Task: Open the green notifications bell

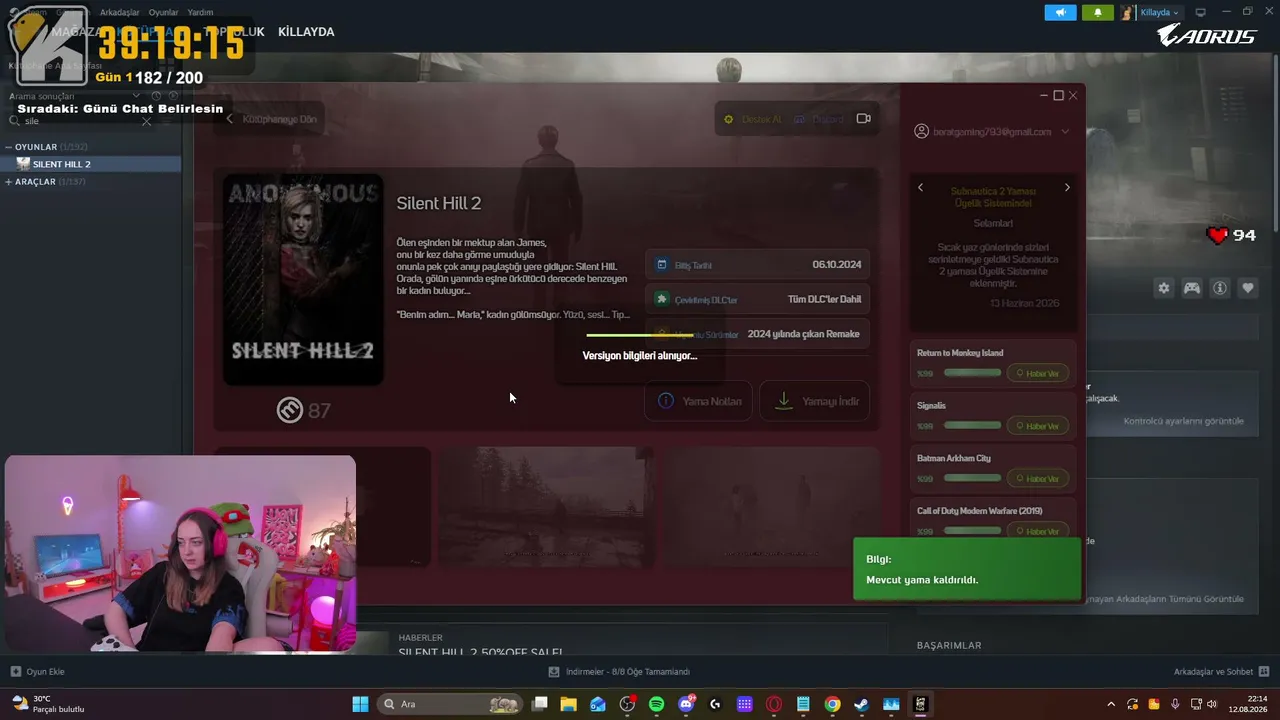Action: tap(1098, 13)
